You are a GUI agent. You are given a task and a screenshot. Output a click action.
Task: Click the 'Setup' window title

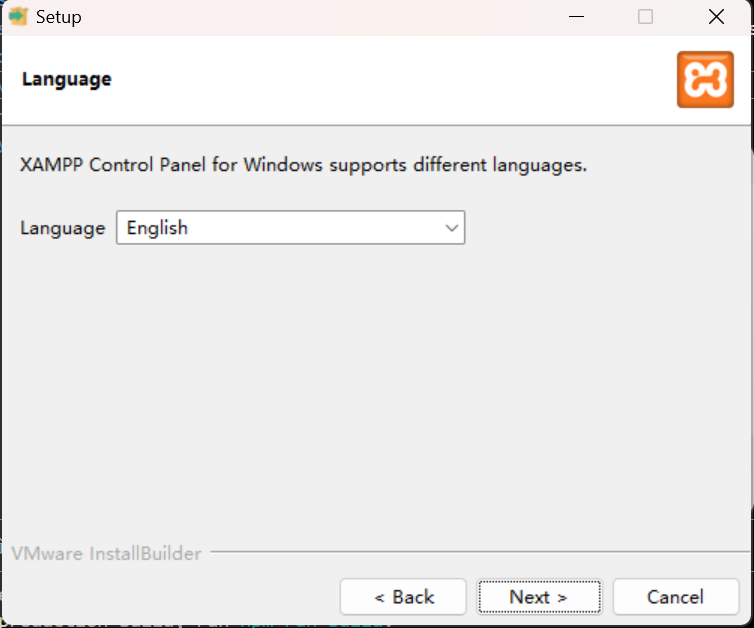(x=59, y=17)
